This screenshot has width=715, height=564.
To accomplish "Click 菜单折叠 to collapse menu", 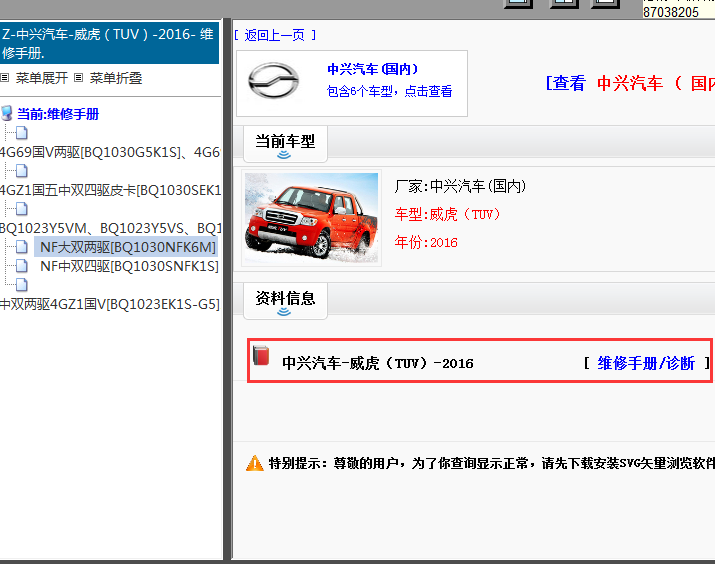I will click(116, 78).
